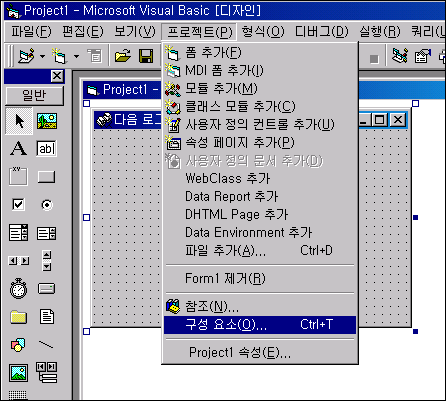Select the Label control tool
The height and width of the screenshot is (401, 446).
tap(18, 149)
